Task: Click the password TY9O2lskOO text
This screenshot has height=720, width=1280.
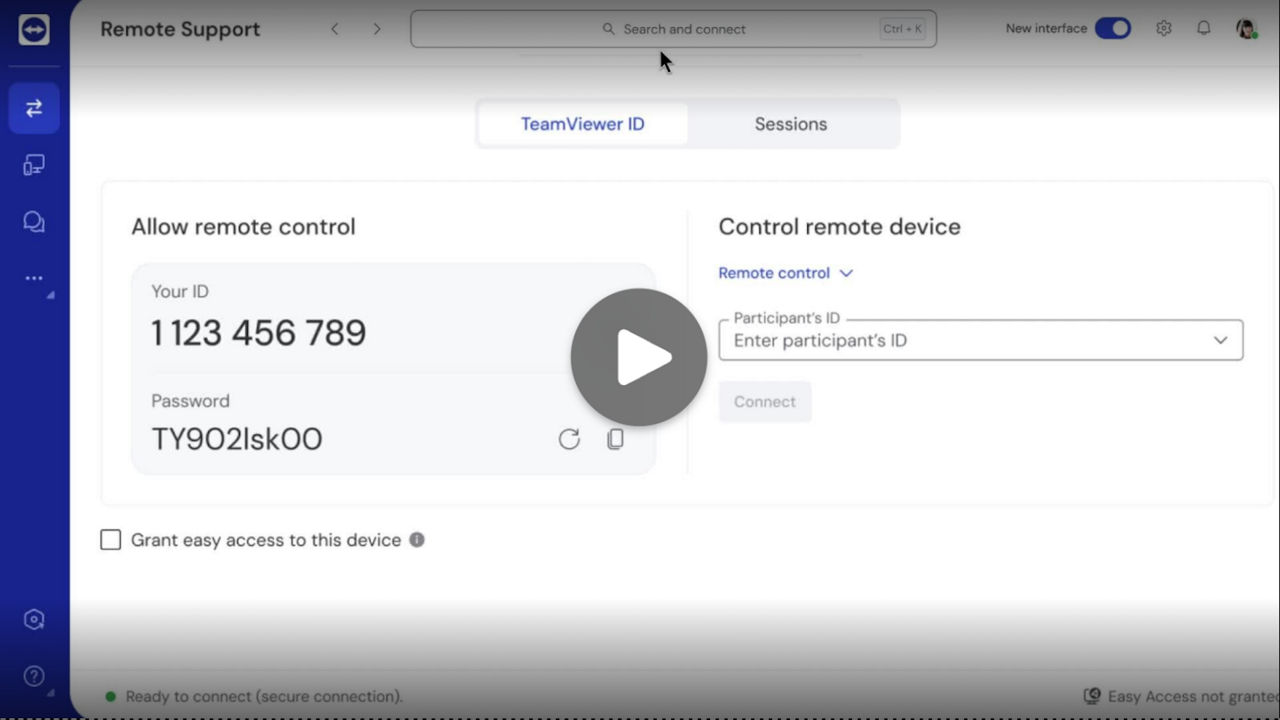Action: pyautogui.click(x=237, y=440)
